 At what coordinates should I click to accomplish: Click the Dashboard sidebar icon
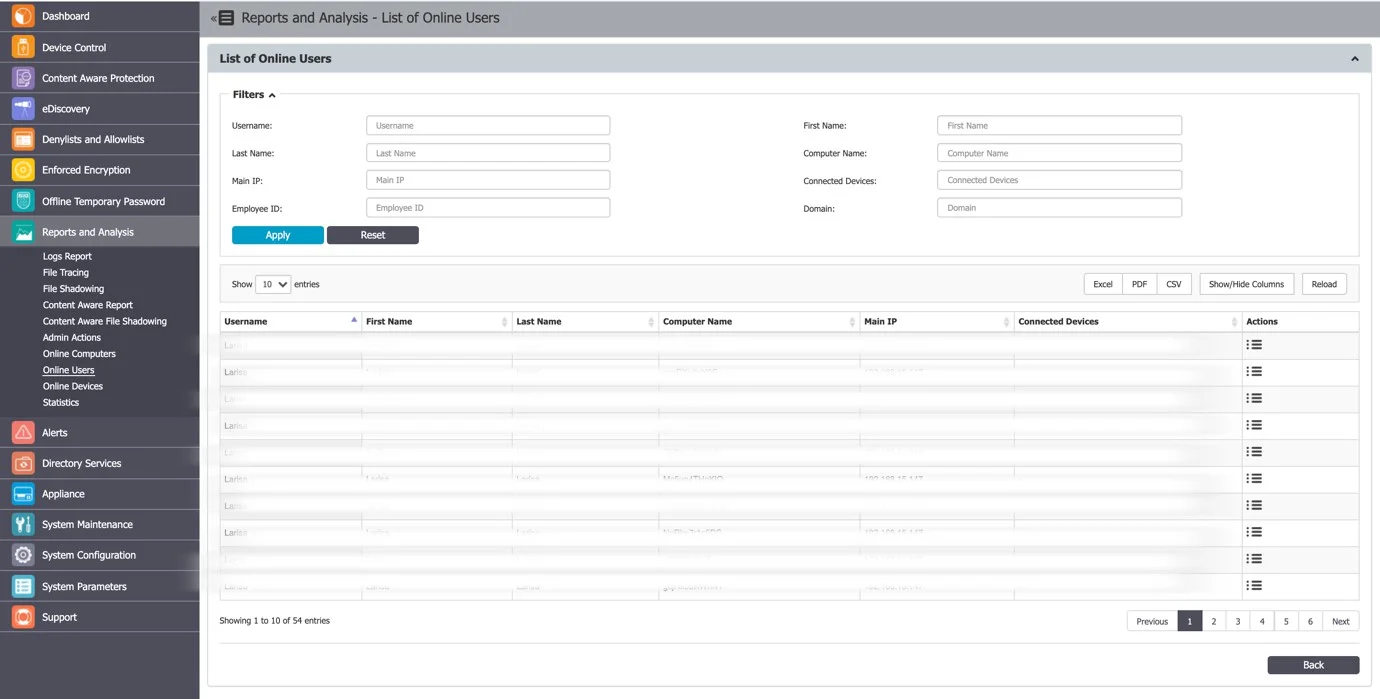23,16
